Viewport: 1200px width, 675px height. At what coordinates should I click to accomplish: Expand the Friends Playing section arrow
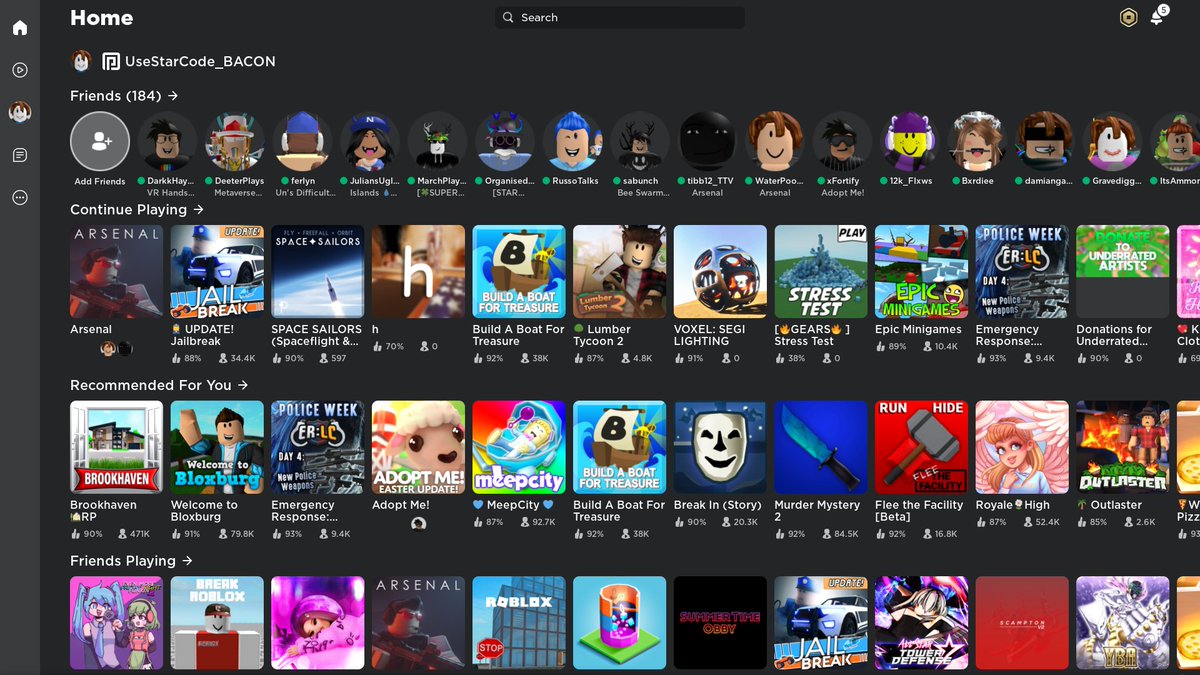[x=187, y=561]
